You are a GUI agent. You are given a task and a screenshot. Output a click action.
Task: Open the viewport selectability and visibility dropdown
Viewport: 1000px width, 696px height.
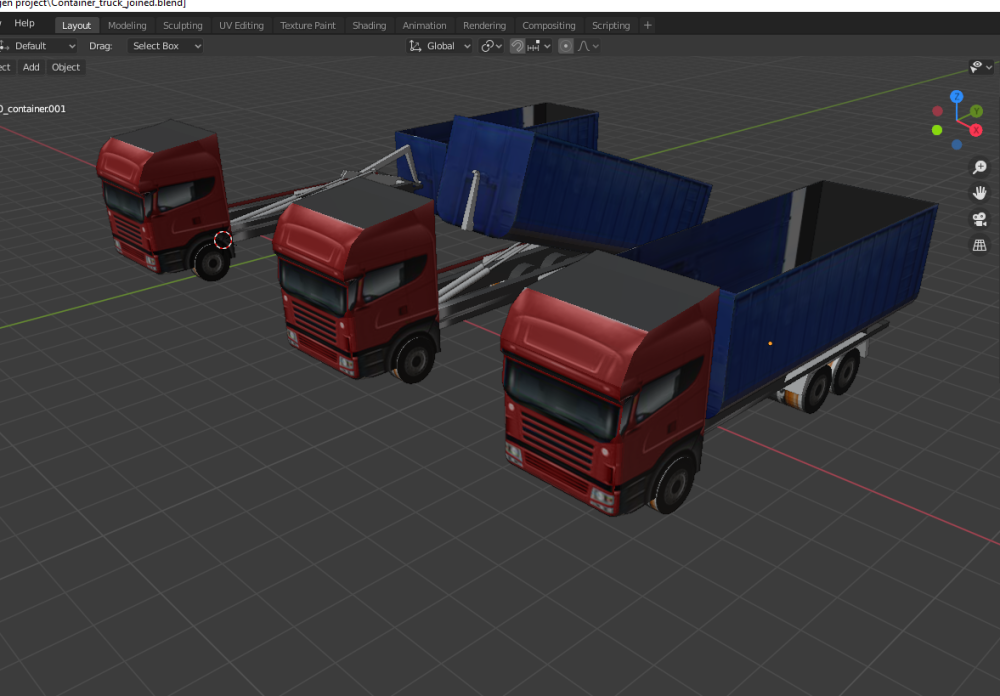(980, 67)
